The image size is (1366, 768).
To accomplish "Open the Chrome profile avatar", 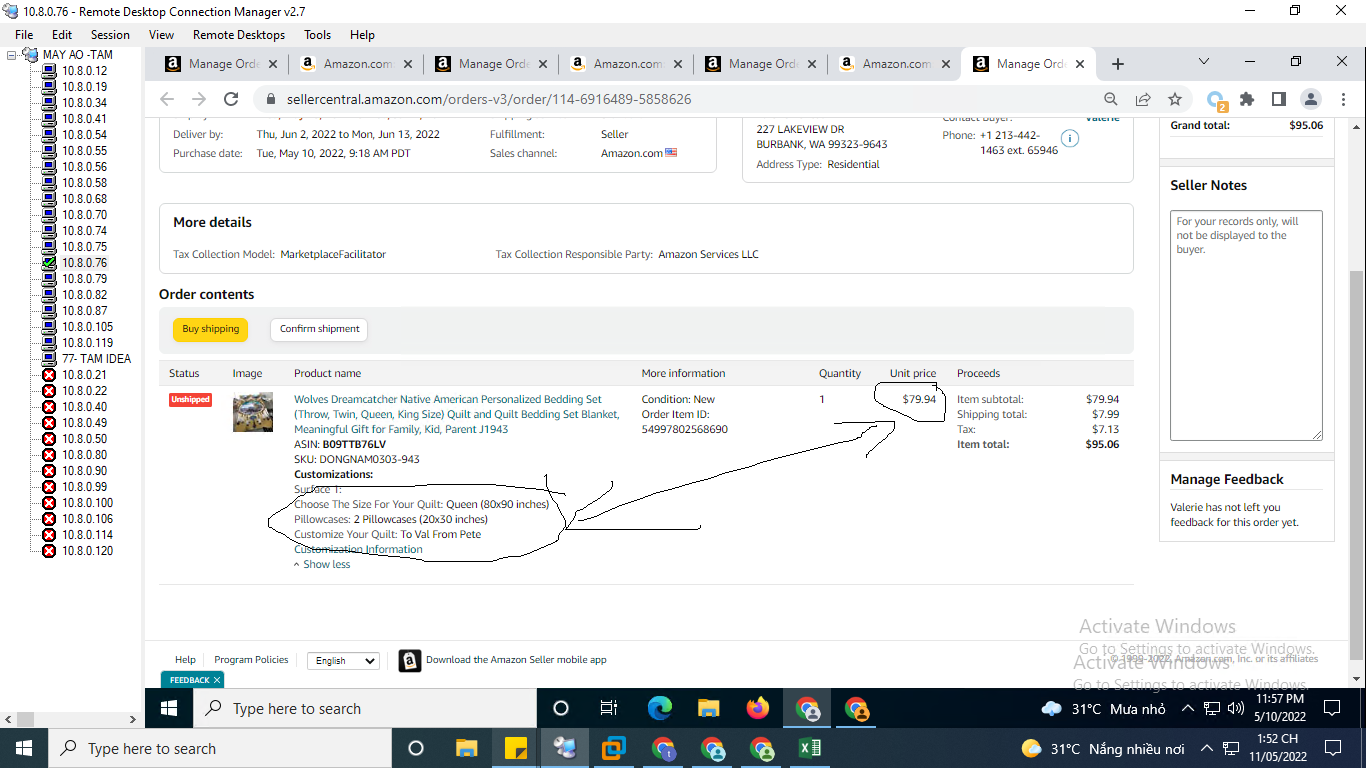I will tap(1310, 99).
